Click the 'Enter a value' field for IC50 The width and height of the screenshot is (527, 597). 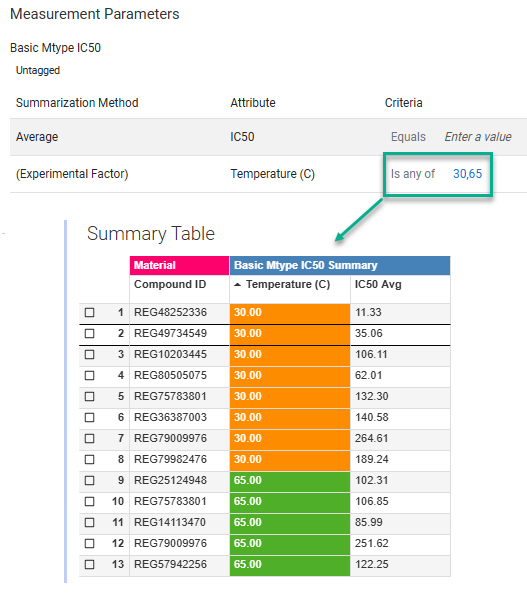coord(478,137)
